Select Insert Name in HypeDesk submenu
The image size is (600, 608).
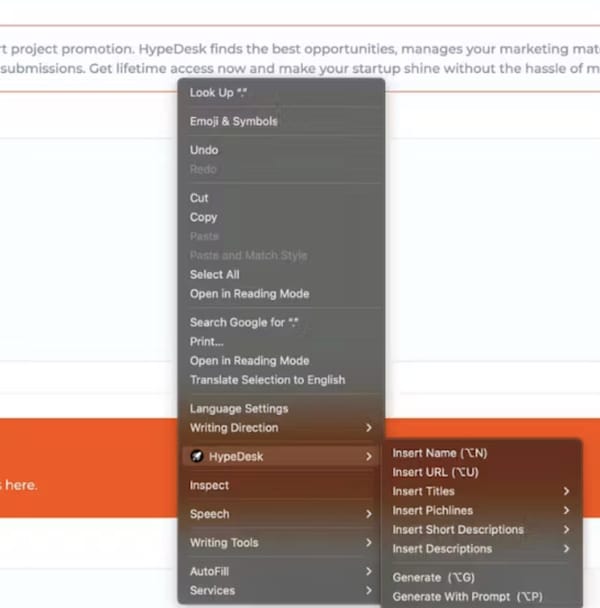pos(439,453)
